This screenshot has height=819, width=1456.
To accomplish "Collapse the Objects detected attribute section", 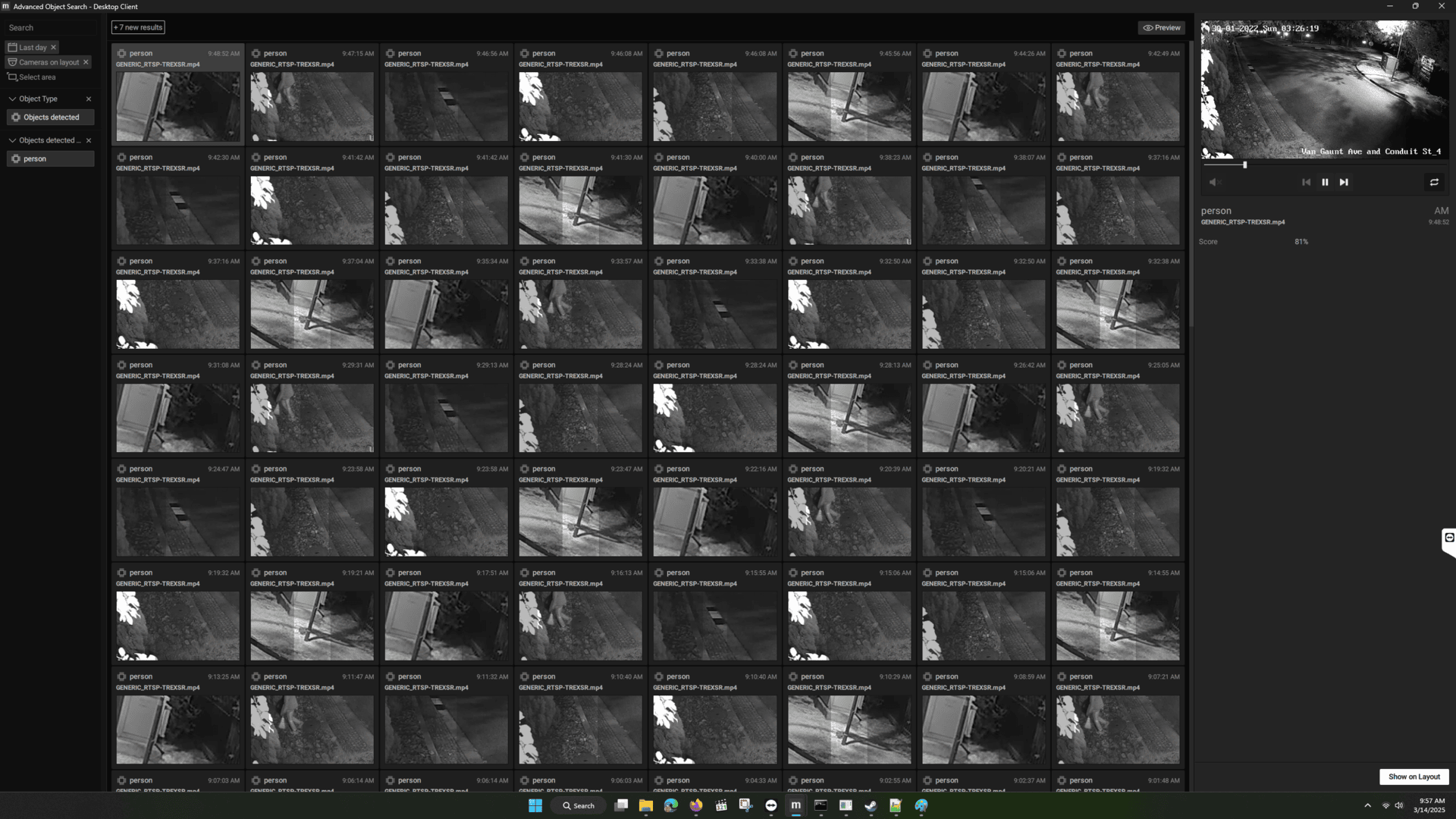I will click(x=12, y=140).
